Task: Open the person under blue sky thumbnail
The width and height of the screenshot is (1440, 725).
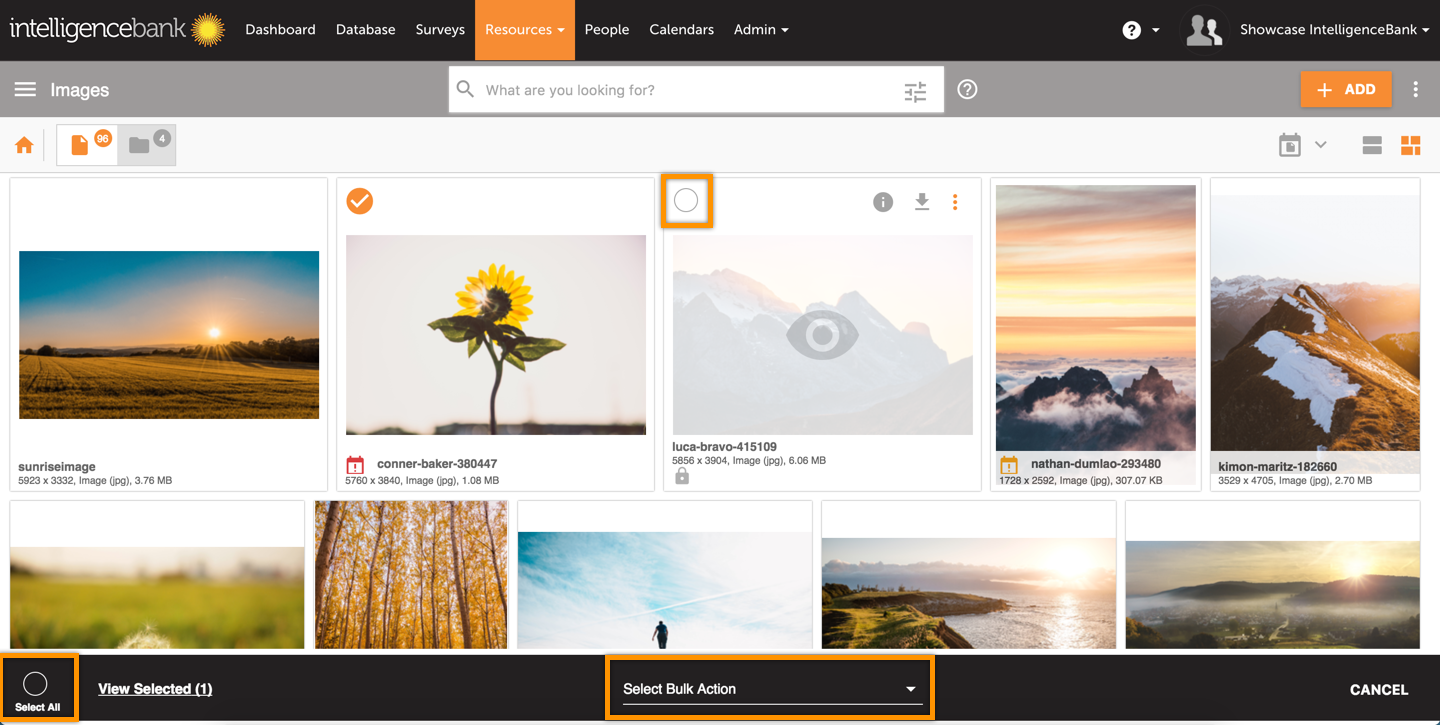Action: 665,590
